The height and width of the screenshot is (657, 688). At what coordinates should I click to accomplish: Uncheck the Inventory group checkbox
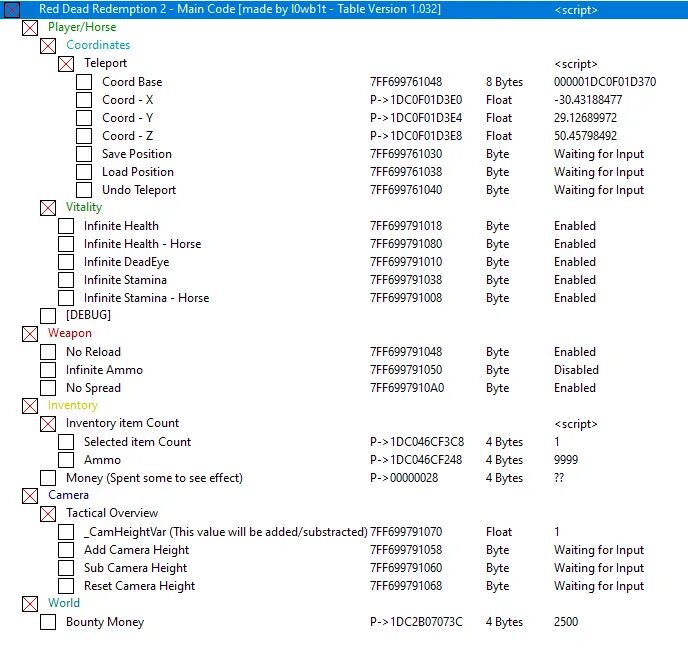click(x=30, y=406)
